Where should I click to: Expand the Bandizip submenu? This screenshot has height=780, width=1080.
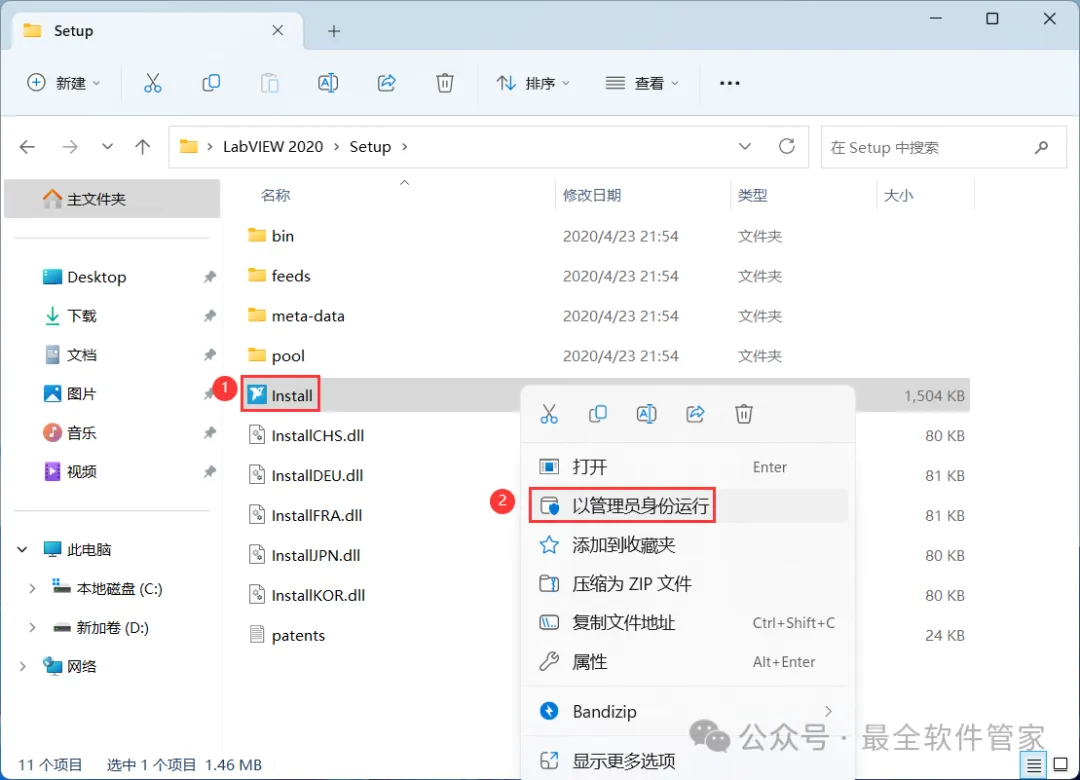(828, 711)
